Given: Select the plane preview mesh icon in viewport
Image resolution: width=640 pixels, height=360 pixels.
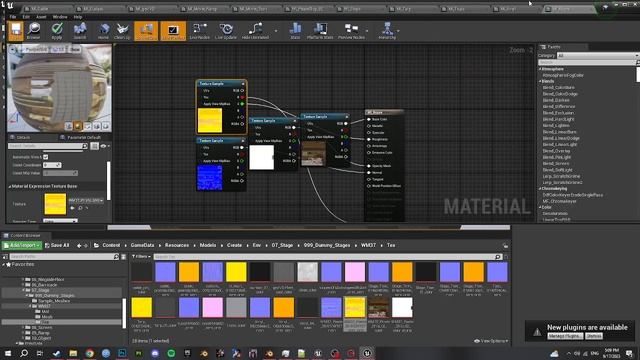Looking at the screenshot, I should coord(87,126).
